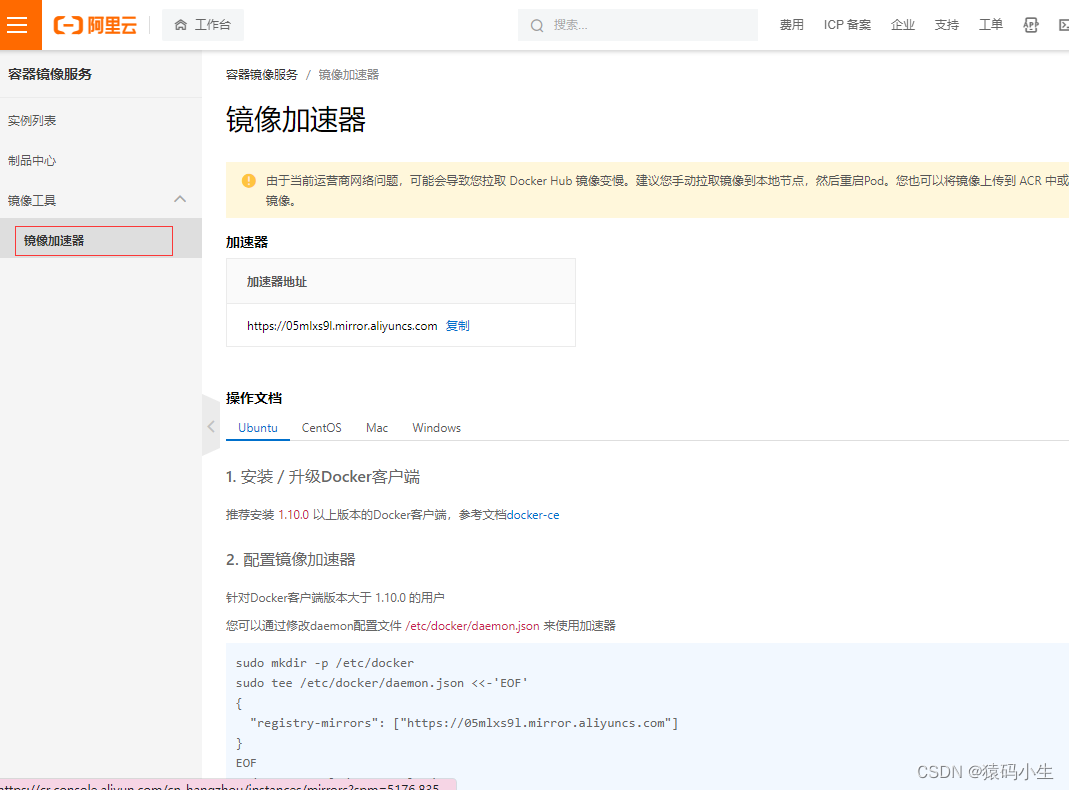The image size is (1069, 790).
Task: Click the 镜像工具 sidebar heading
Action: [32, 200]
